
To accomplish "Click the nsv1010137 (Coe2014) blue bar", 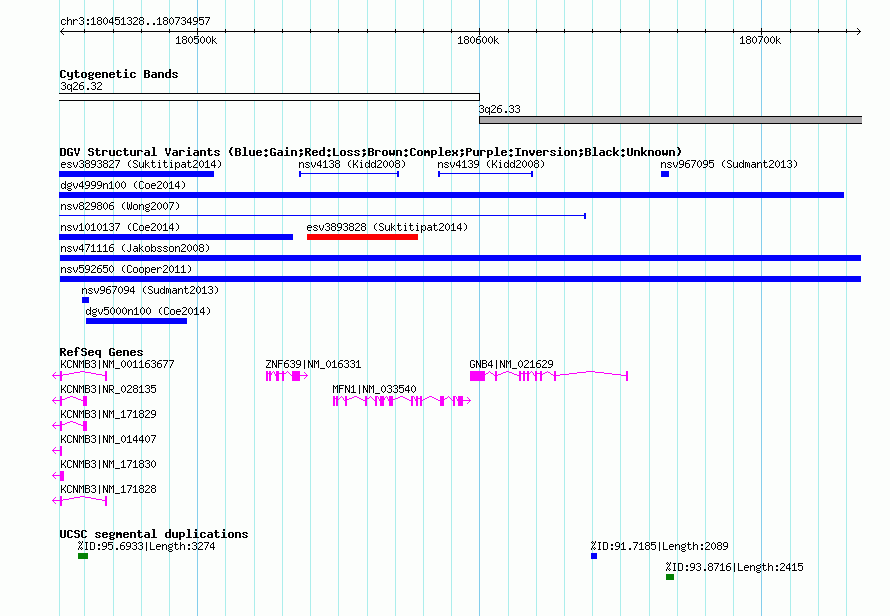I will click(176, 237).
